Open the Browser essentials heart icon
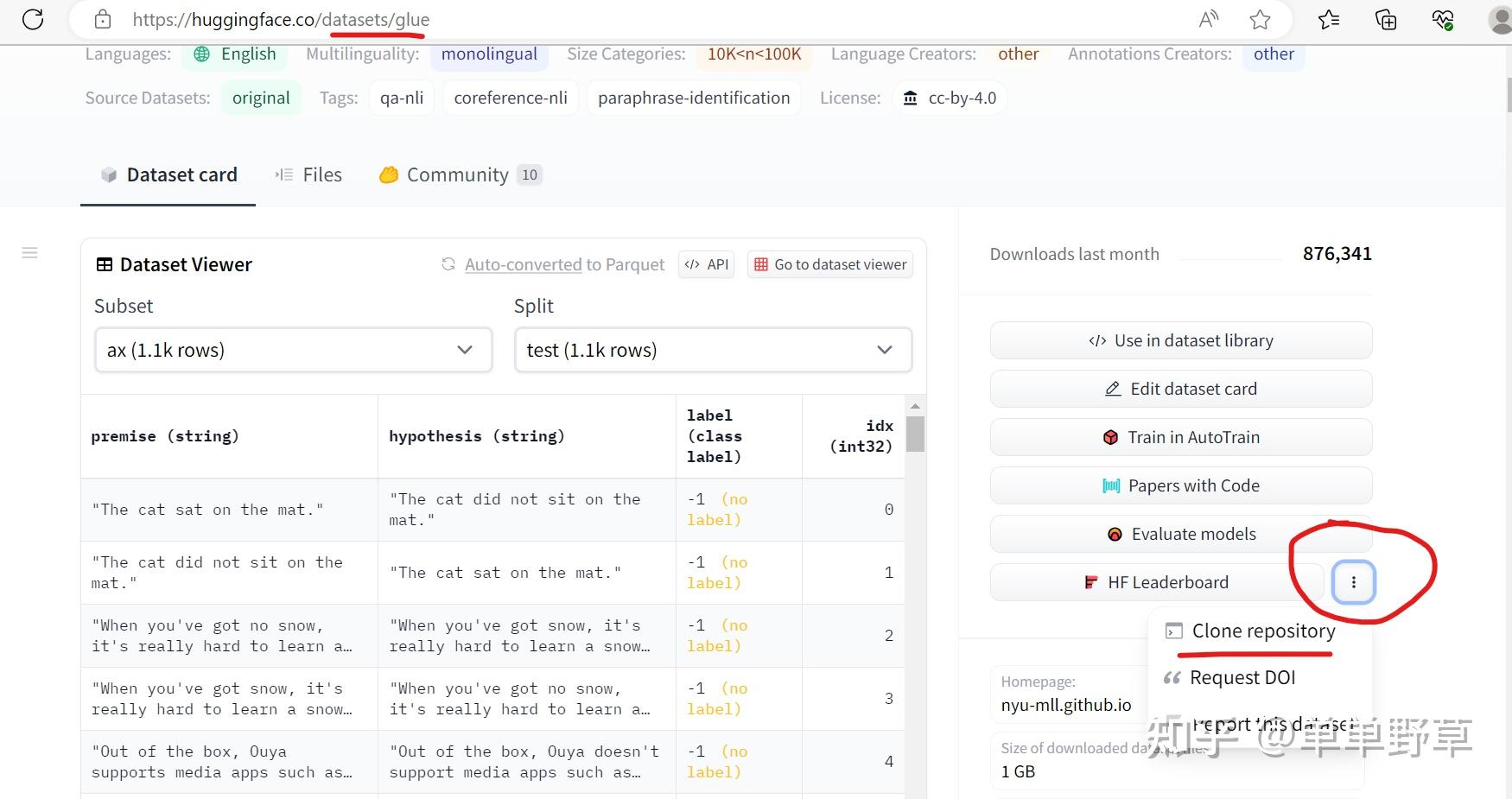This screenshot has width=1512, height=799. click(x=1443, y=19)
